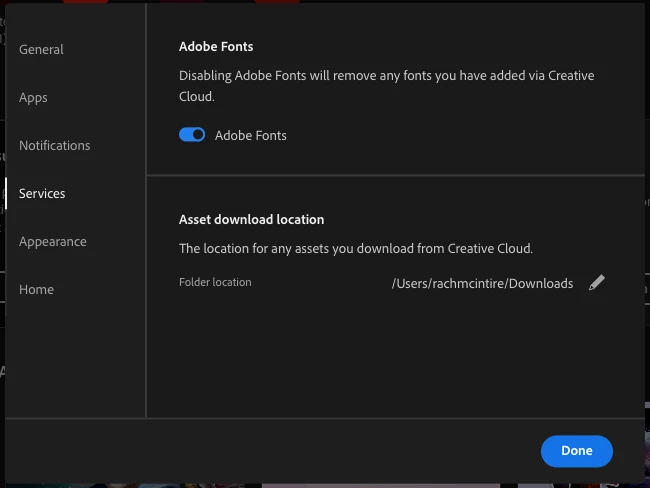
Task: Click the Adobe Fonts toggle label text
Action: (x=250, y=136)
